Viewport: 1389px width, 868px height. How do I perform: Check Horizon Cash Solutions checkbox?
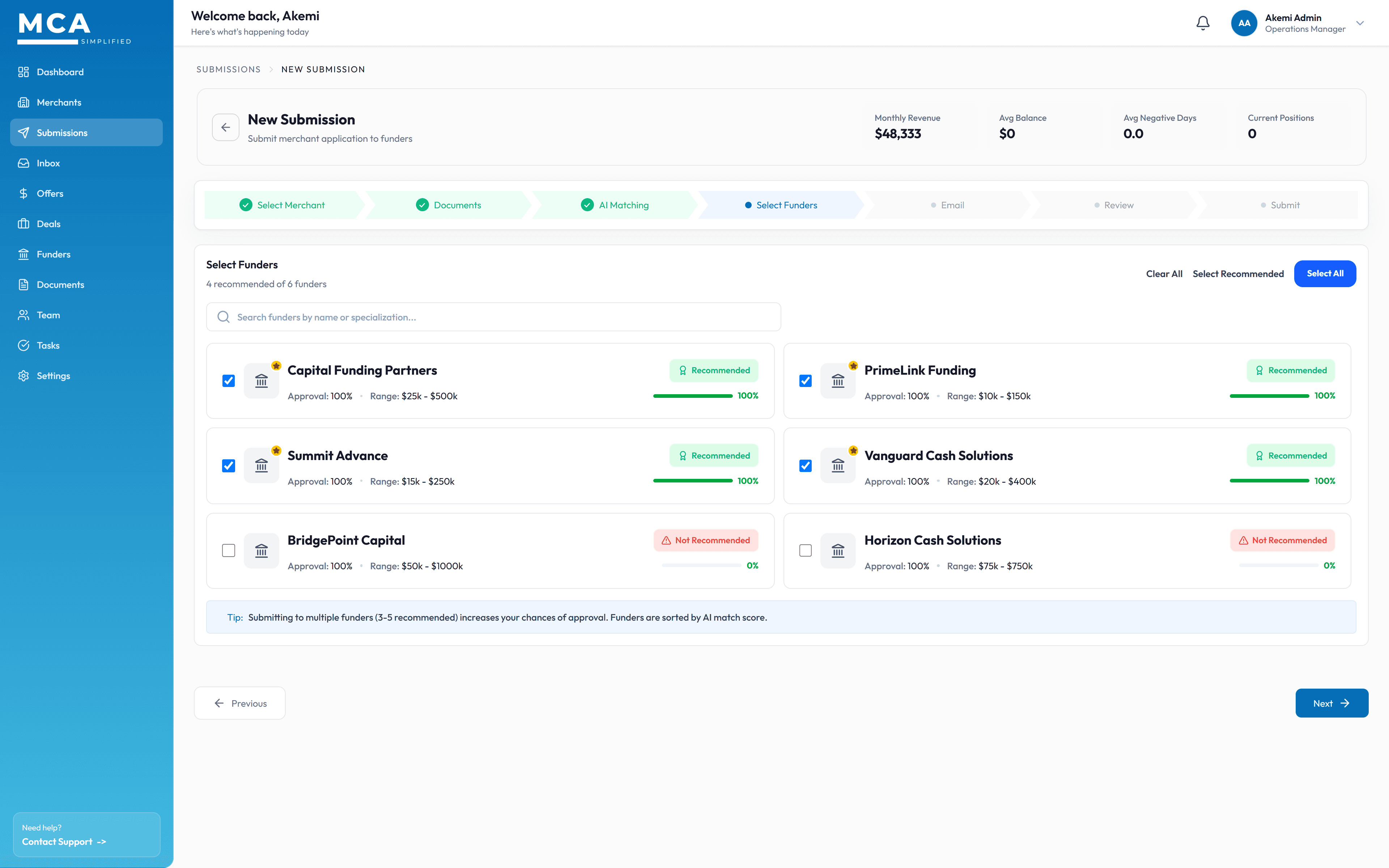coord(805,550)
